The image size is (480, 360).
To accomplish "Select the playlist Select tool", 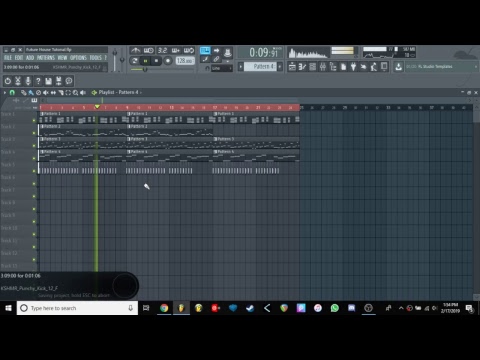I will click(68, 92).
